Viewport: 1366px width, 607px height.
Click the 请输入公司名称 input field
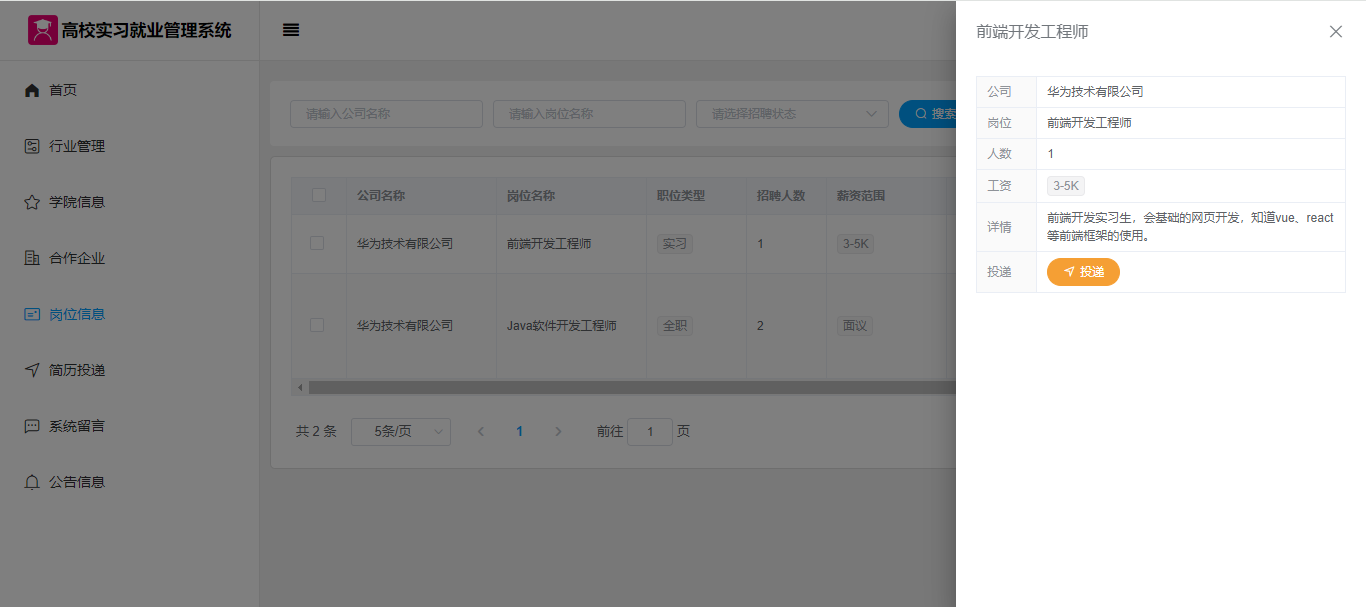(386, 114)
